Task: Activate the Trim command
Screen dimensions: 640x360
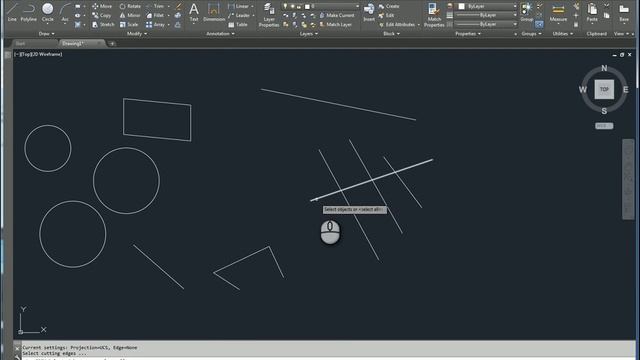Action: (155, 6)
